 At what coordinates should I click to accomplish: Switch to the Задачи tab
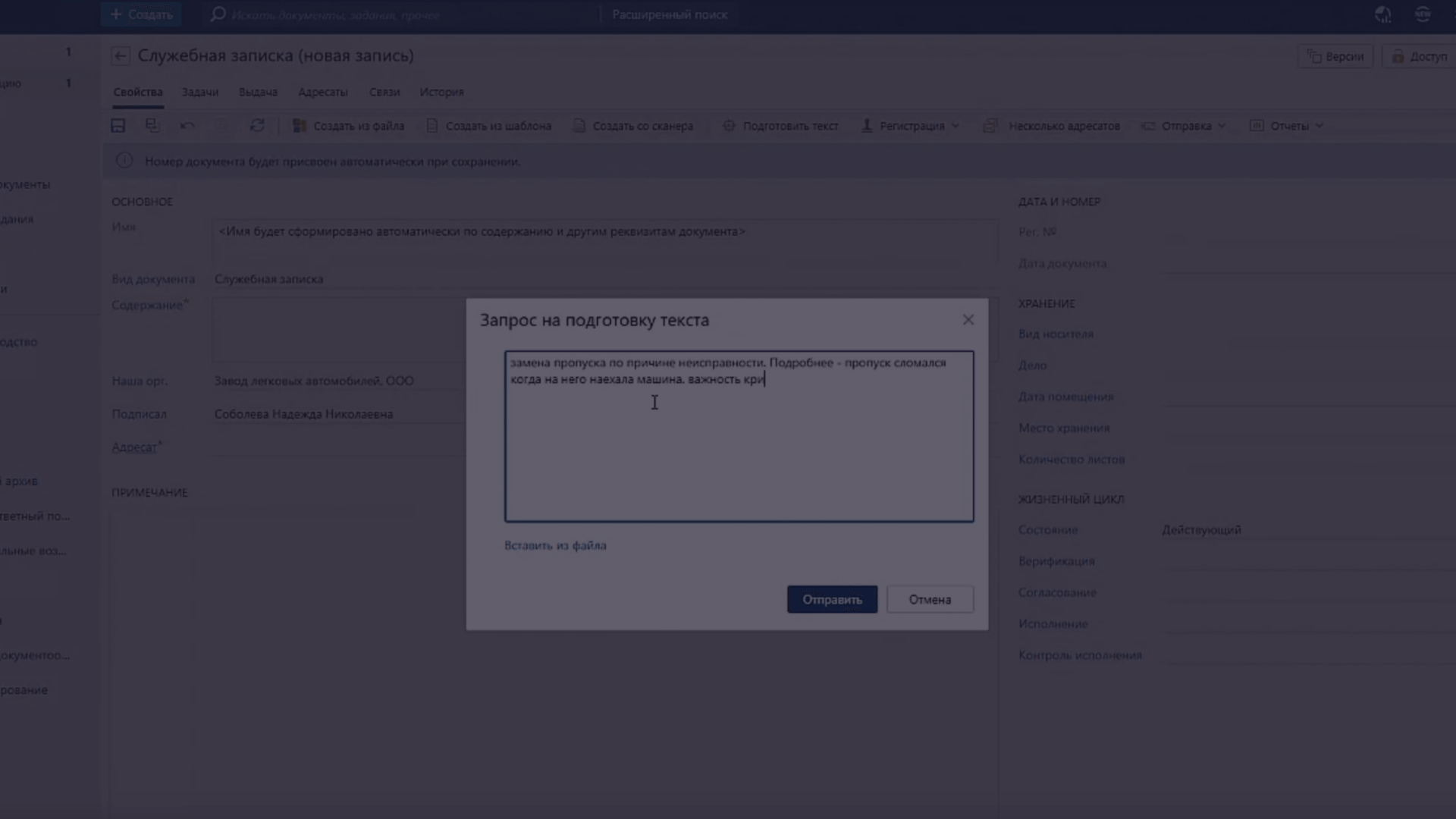[x=200, y=92]
